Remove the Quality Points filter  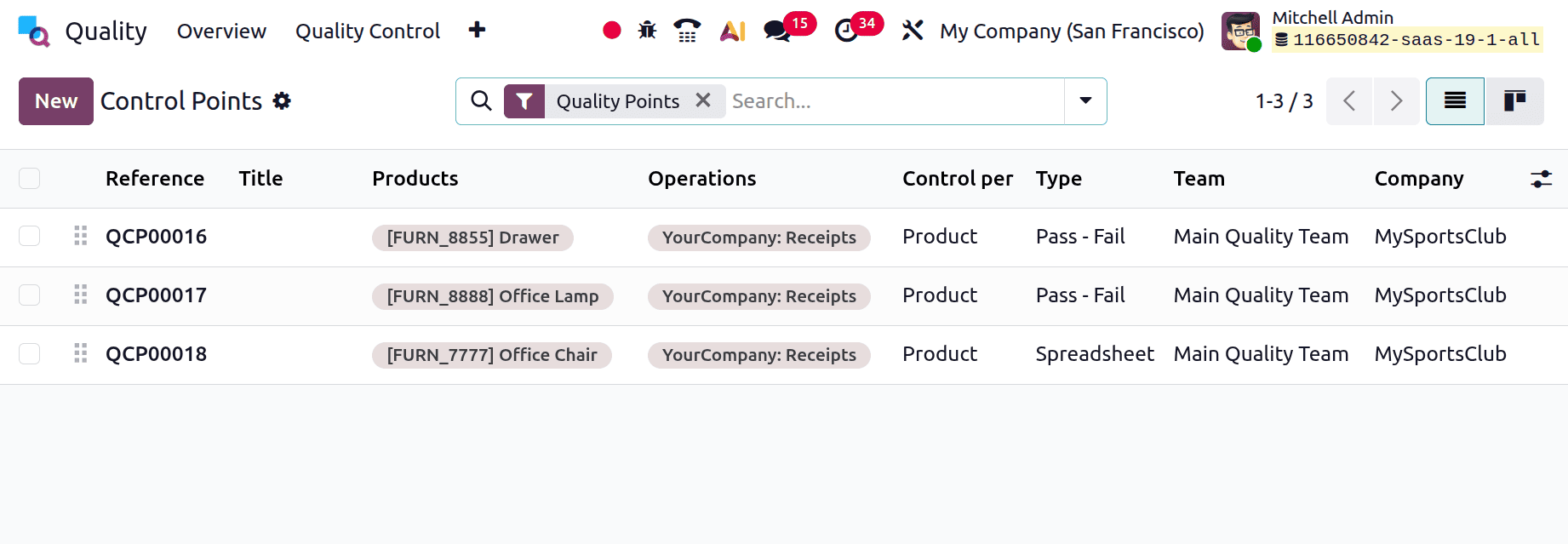703,100
